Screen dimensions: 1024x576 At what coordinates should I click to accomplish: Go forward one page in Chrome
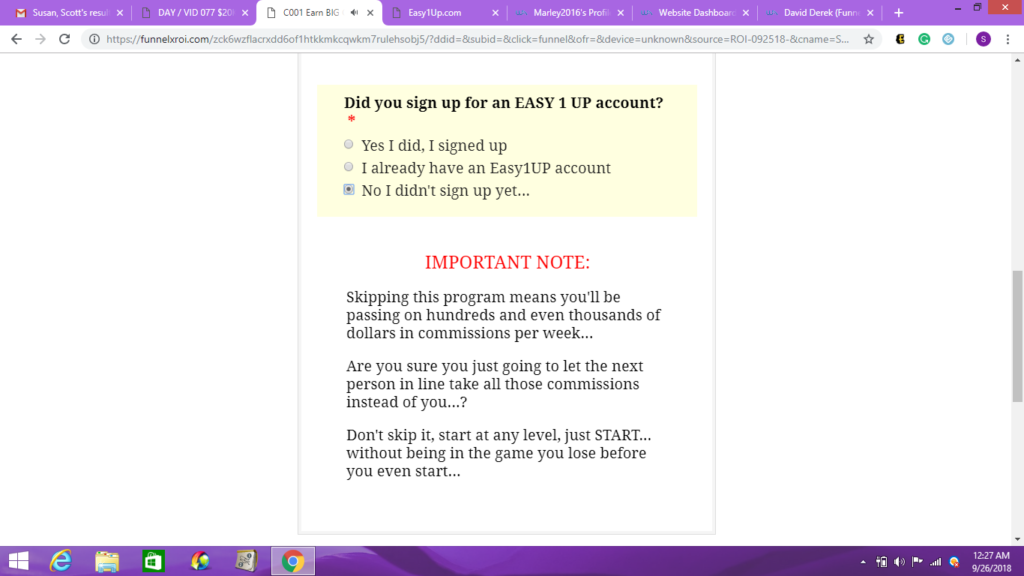40,39
